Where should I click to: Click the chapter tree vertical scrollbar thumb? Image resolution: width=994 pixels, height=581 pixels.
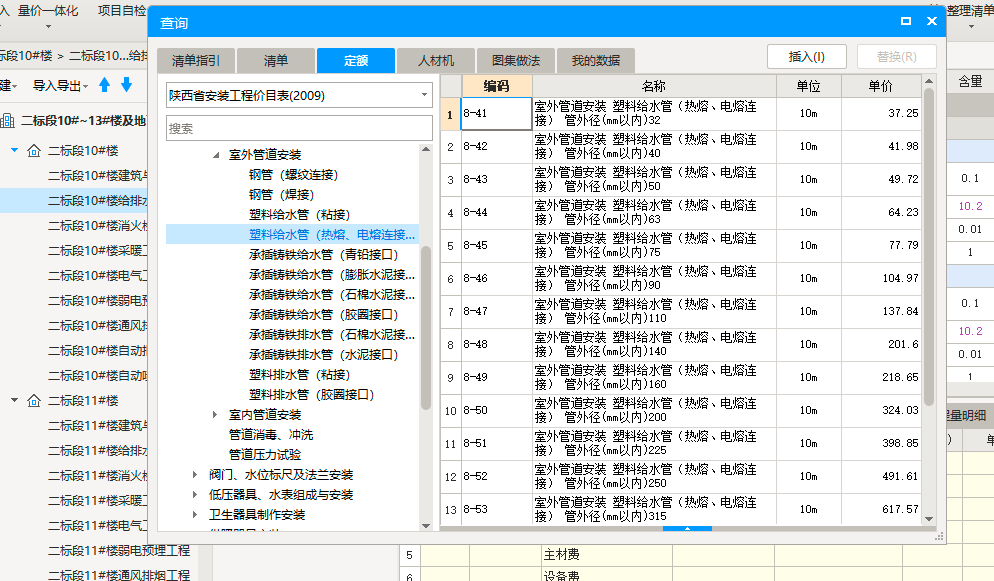426,326
